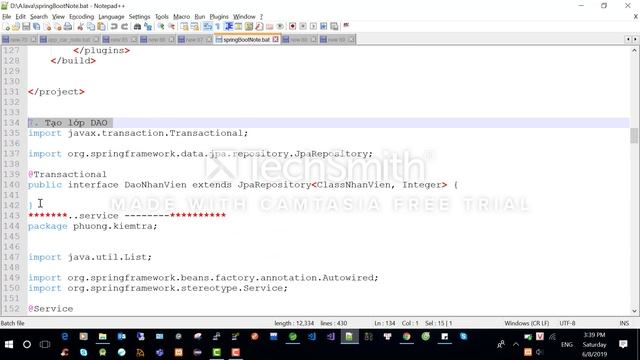Click Run a Macro Multiple Times icon

tap(324, 27)
